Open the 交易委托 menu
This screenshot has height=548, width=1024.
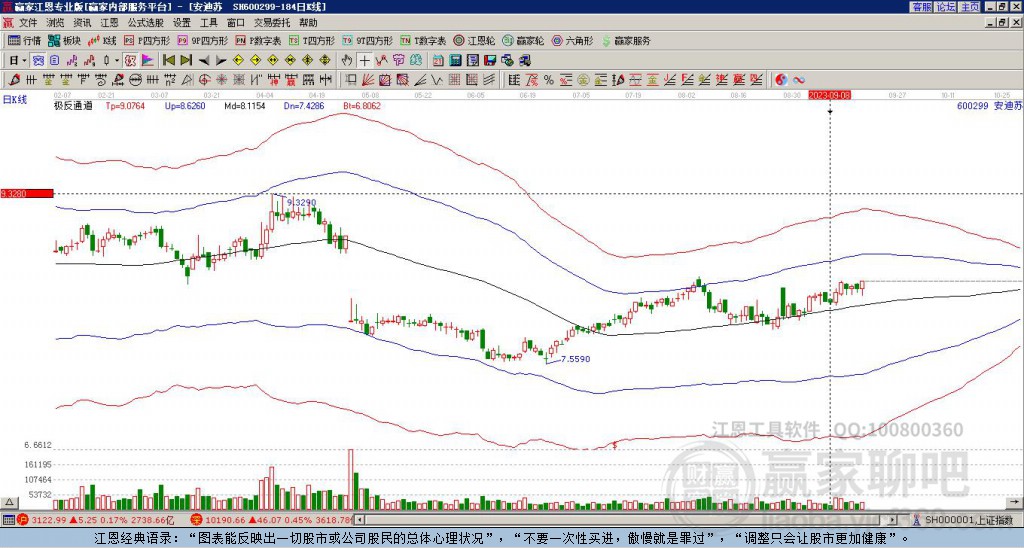click(272, 23)
